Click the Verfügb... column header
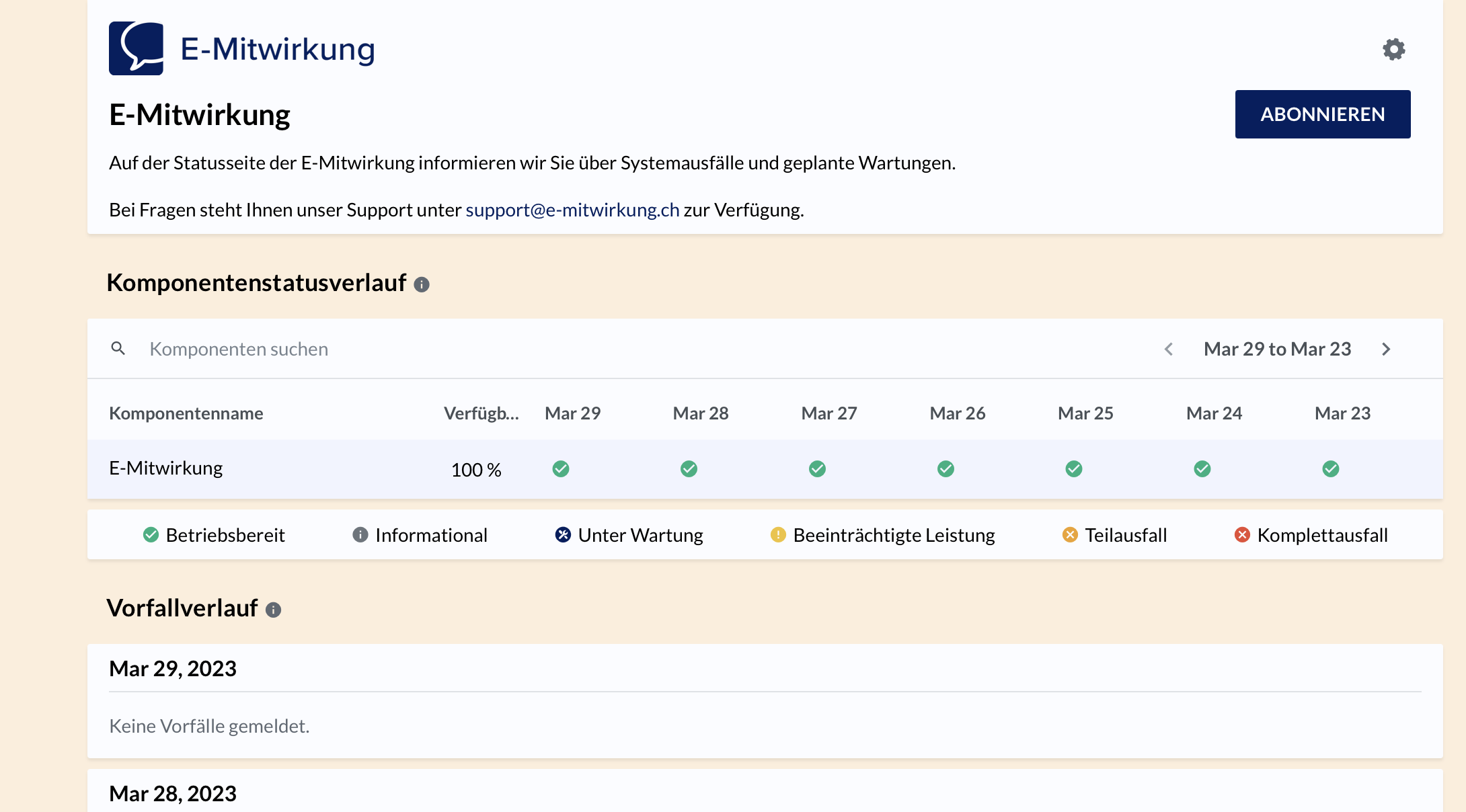1466x812 pixels. pyautogui.click(x=481, y=413)
